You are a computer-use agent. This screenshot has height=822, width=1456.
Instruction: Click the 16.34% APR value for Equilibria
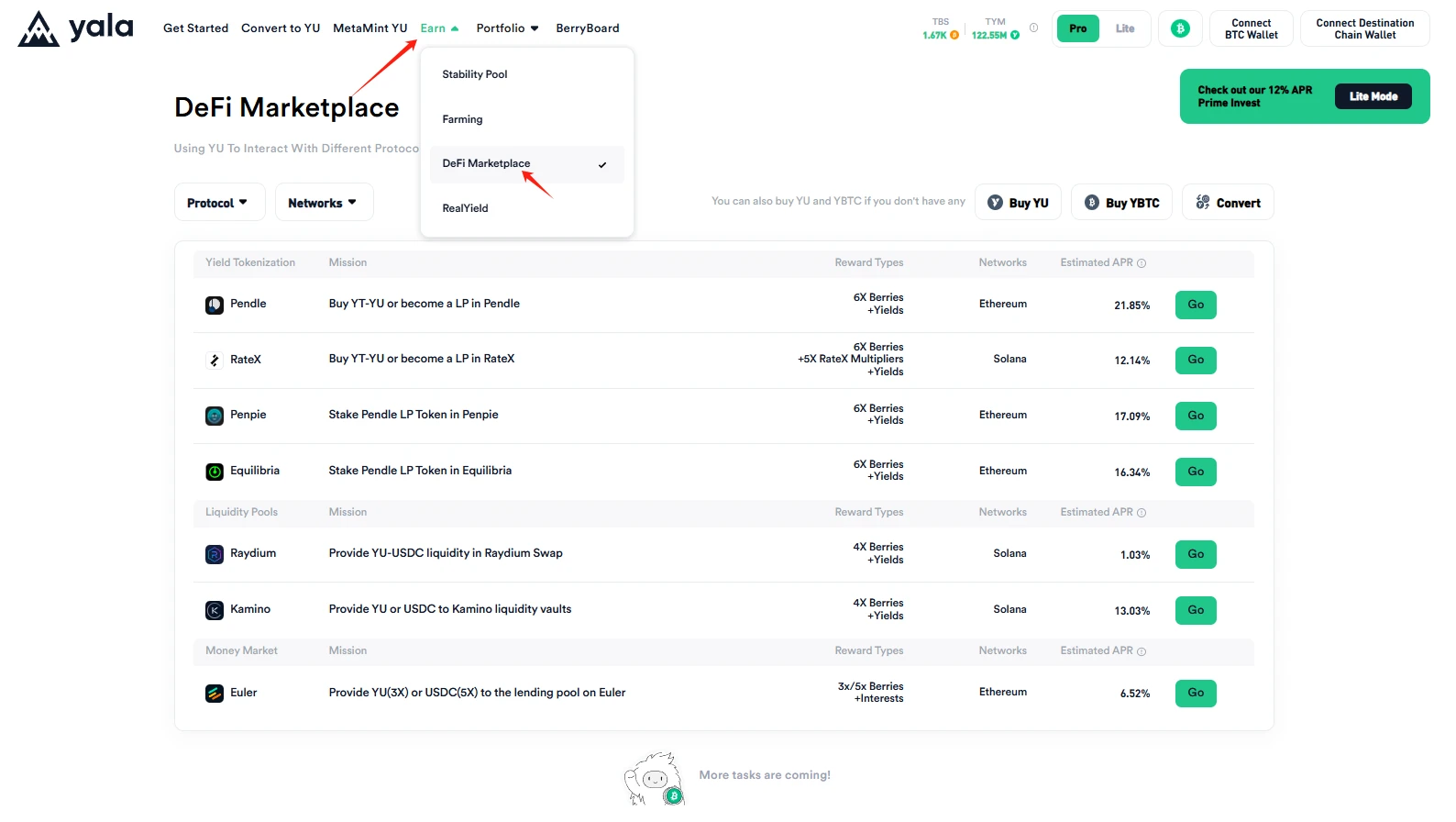[x=1132, y=472]
